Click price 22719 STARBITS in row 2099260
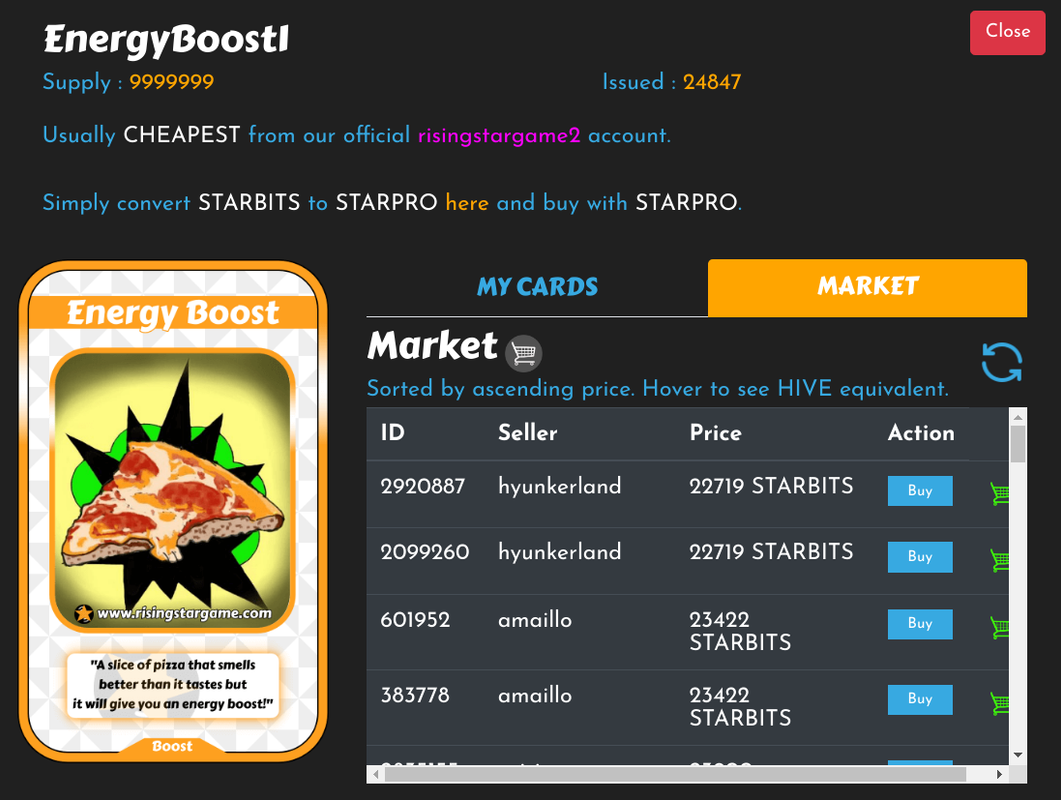 point(771,552)
